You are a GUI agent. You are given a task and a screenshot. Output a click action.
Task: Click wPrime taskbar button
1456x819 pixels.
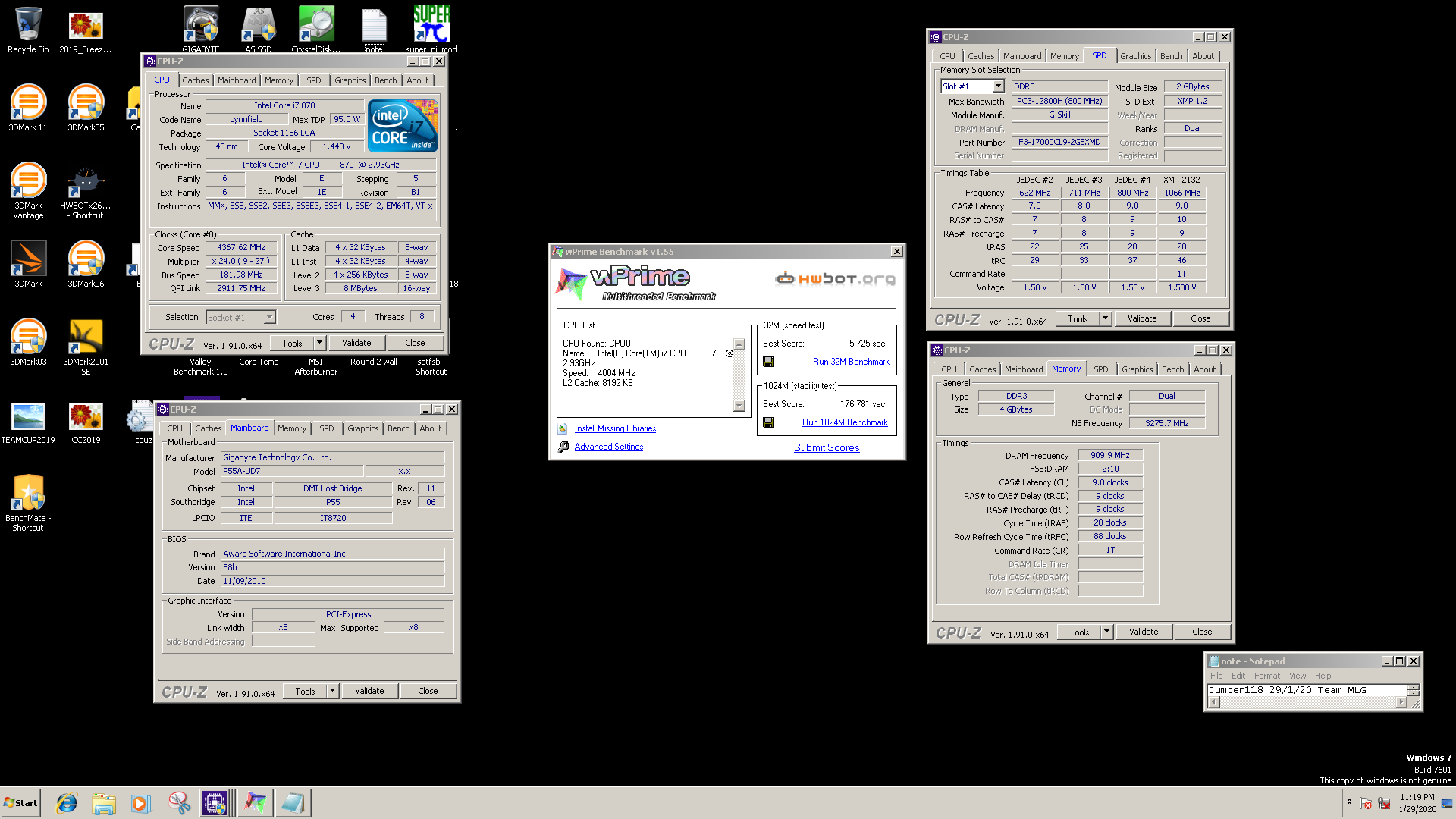click(x=256, y=803)
